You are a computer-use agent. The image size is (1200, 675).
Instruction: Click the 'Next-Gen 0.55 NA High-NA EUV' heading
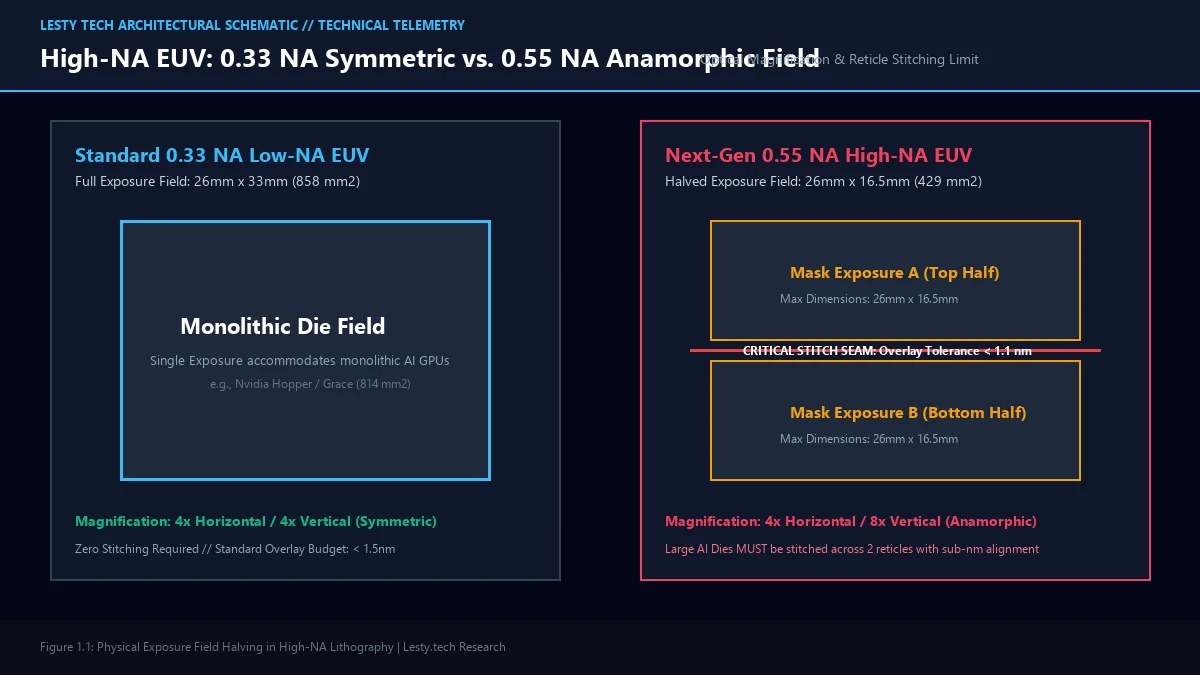(x=818, y=155)
